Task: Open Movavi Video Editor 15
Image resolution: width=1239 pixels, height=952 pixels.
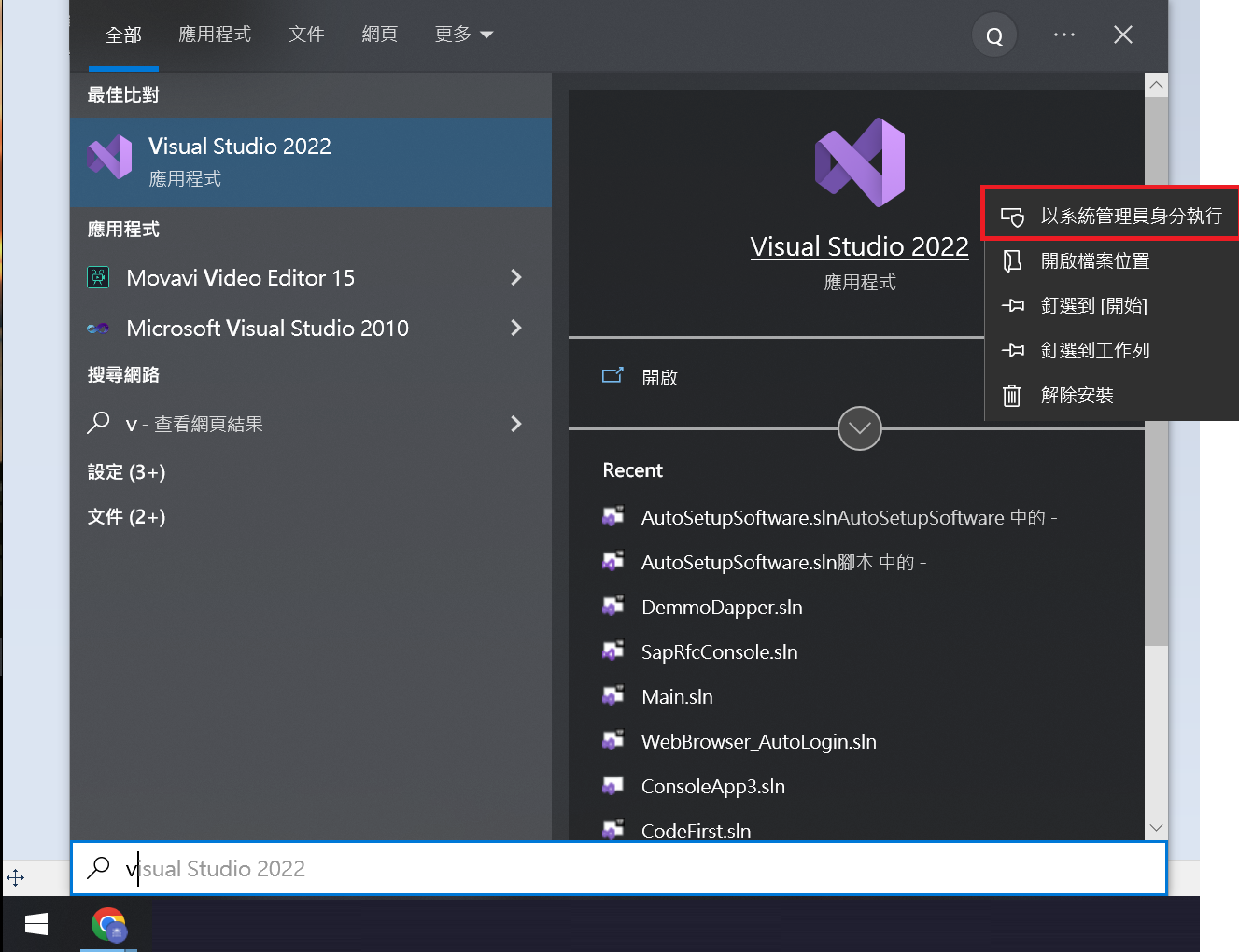Action: [239, 277]
